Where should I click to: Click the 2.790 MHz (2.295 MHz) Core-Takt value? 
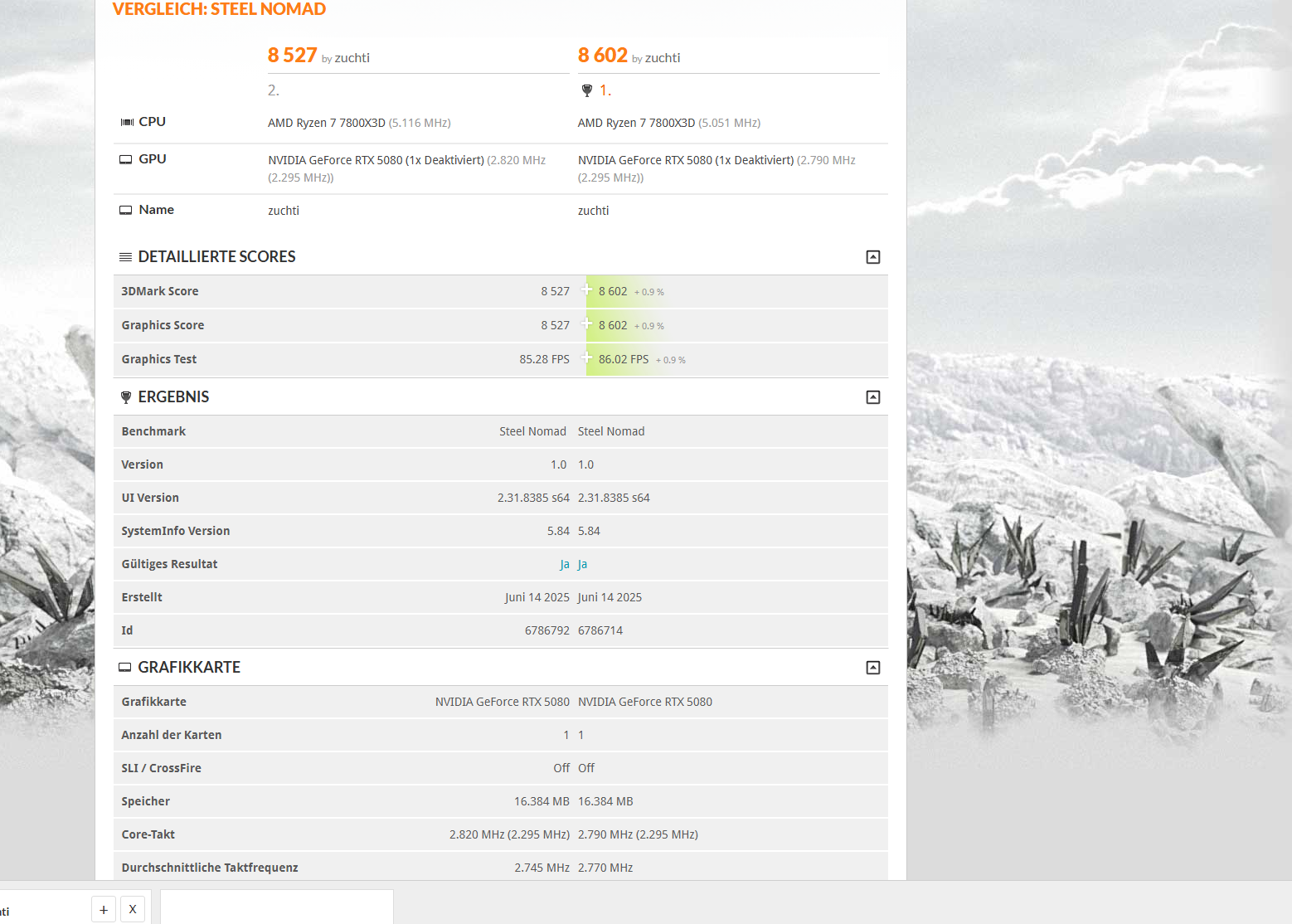(639, 834)
